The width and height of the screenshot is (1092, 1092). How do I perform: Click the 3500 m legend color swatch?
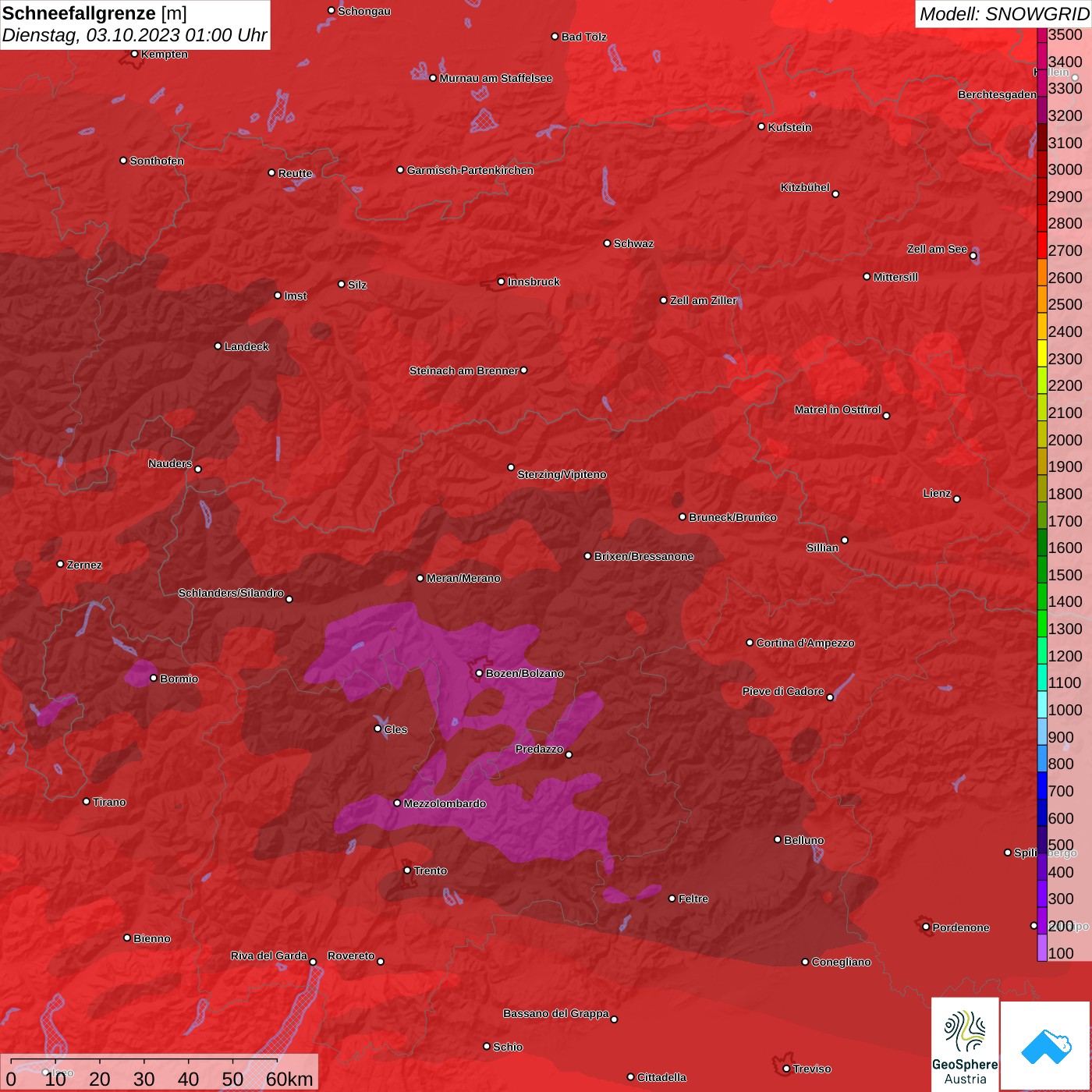point(1042,35)
